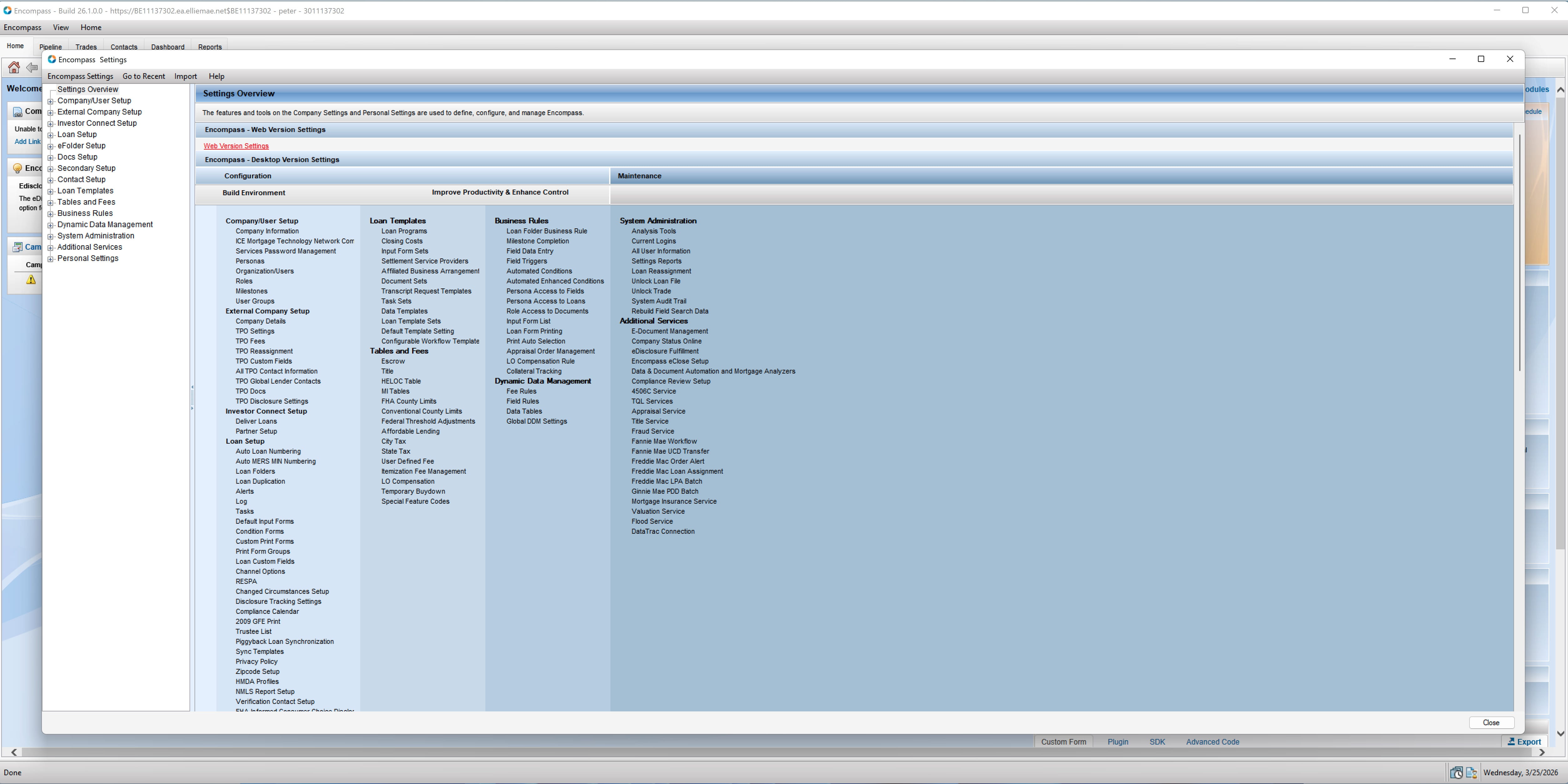1568x784 pixels.
Task: Click the Export icon button
Action: coord(1524,741)
